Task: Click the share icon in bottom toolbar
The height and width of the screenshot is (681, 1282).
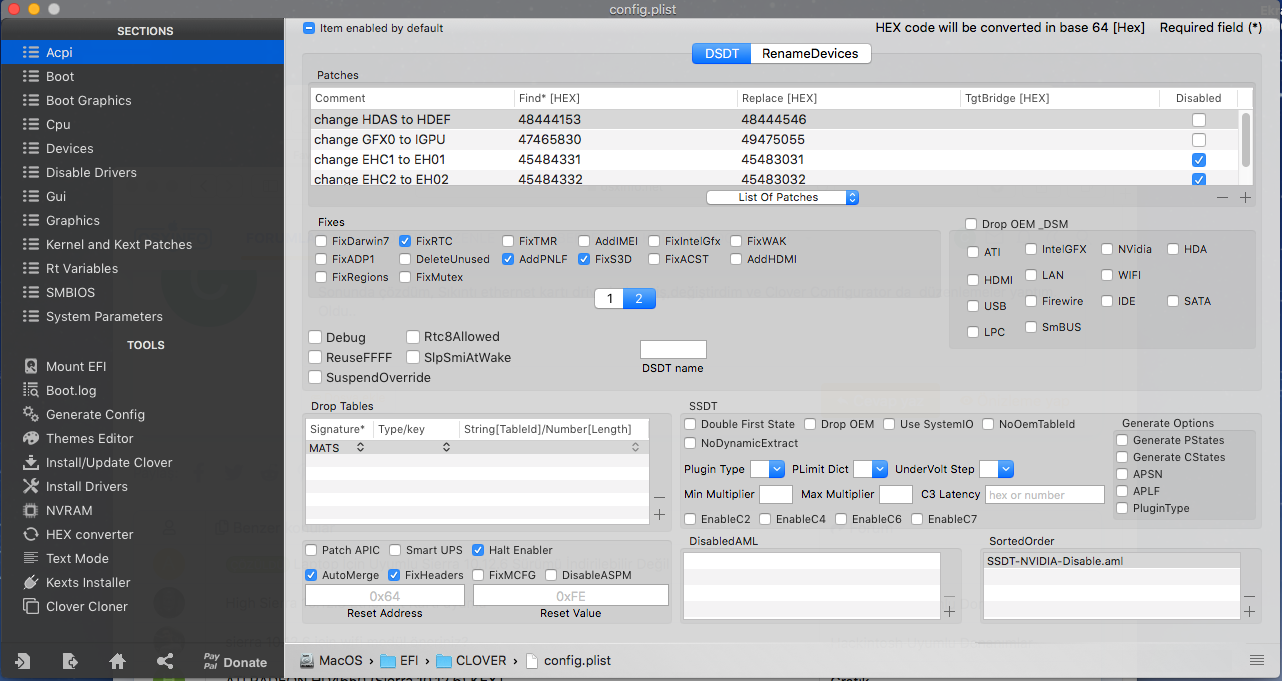Action: 165,661
